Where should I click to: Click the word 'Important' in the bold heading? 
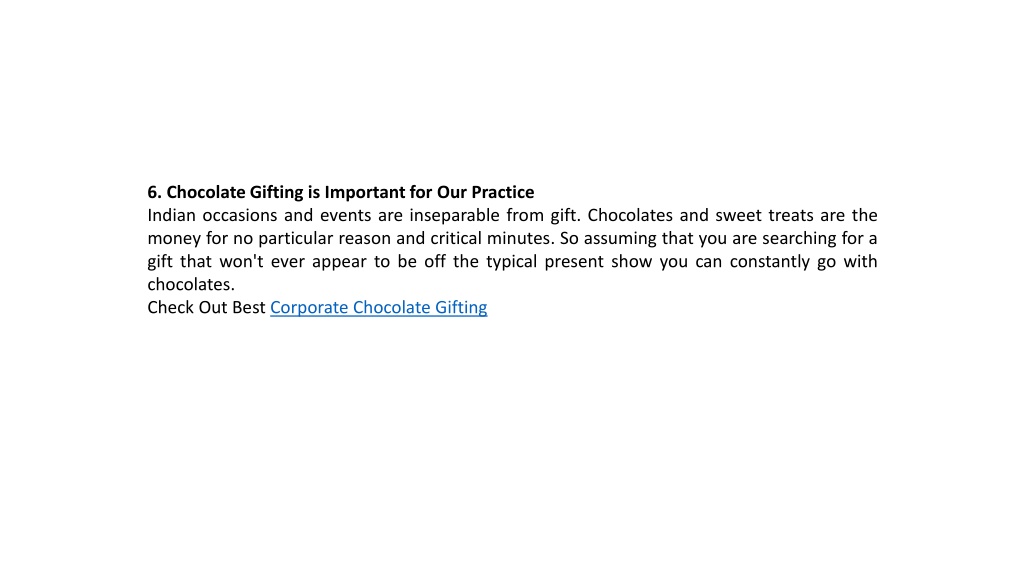(x=364, y=193)
